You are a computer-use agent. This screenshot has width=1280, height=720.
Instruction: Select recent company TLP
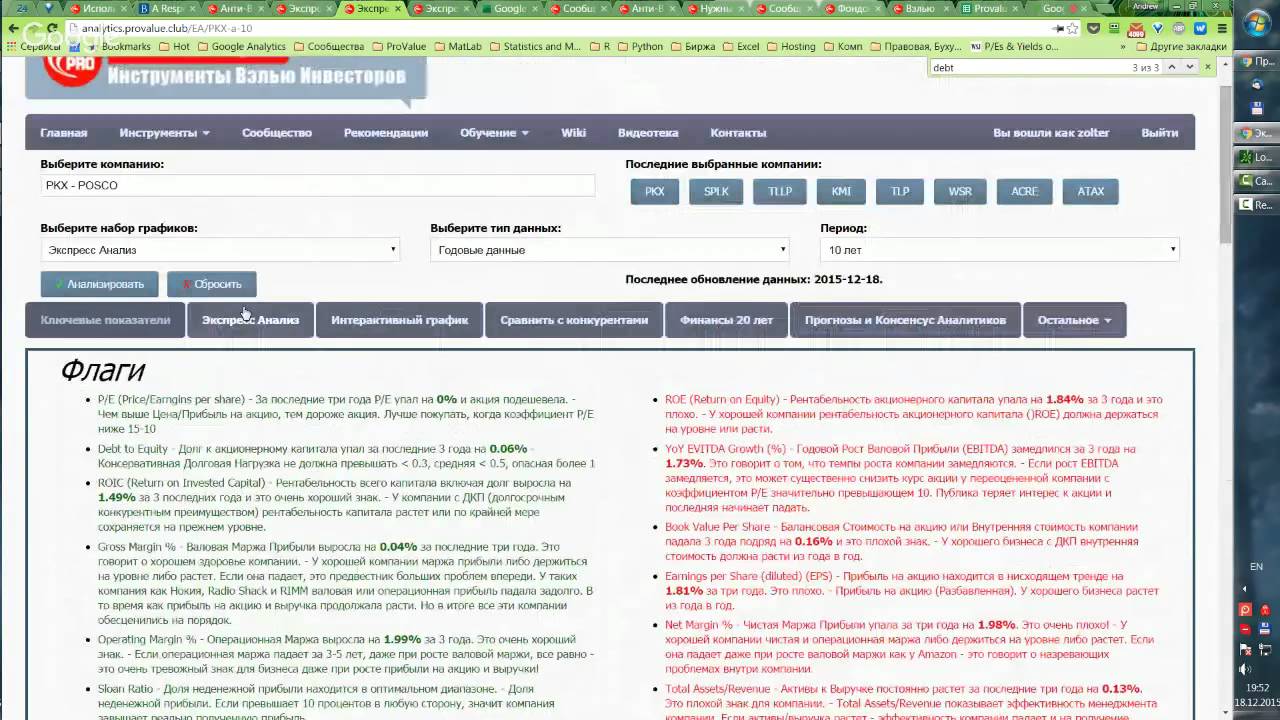pos(900,191)
